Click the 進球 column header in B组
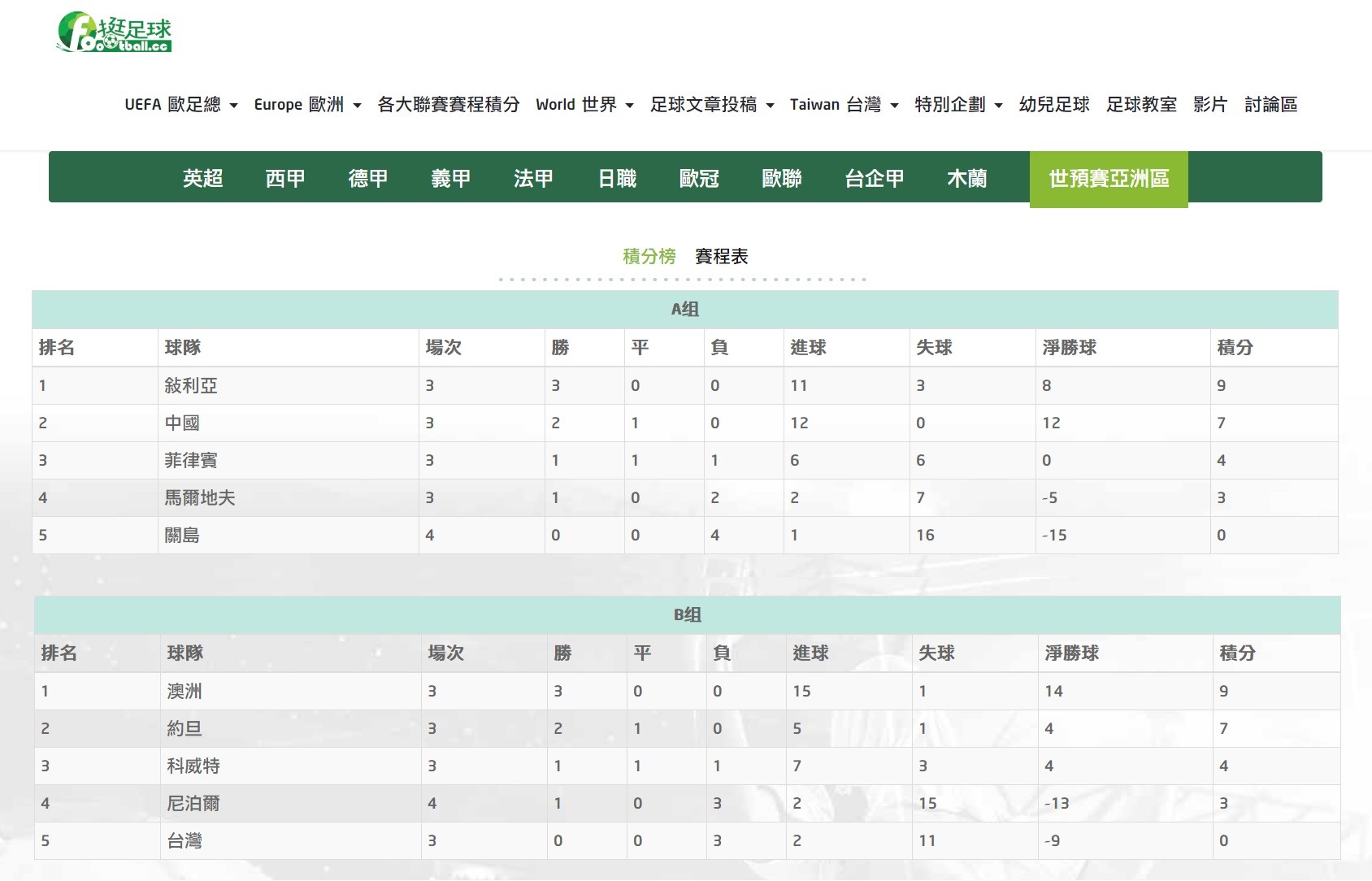This screenshot has height=881, width=1372. coord(811,653)
